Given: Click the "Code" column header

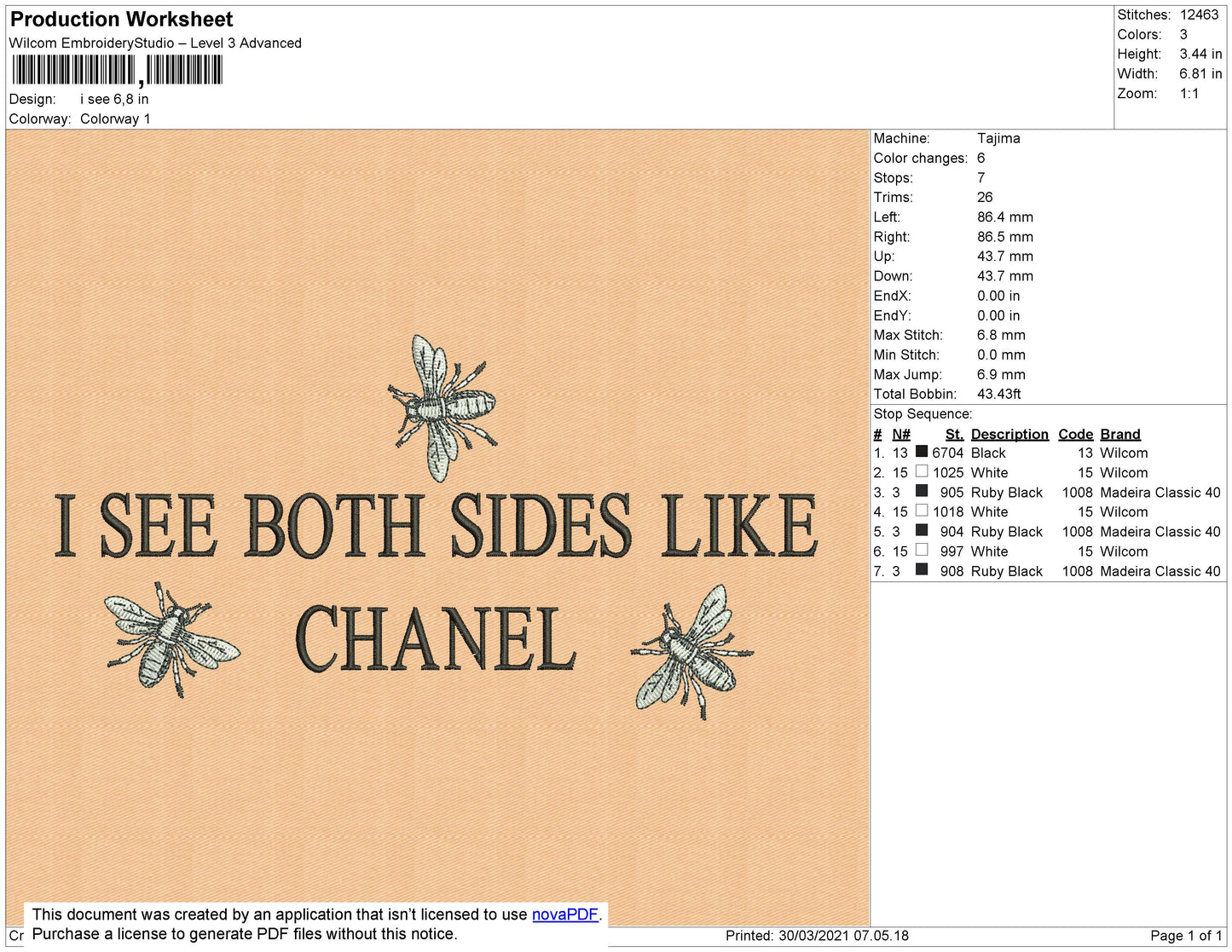Looking at the screenshot, I should [1075, 435].
